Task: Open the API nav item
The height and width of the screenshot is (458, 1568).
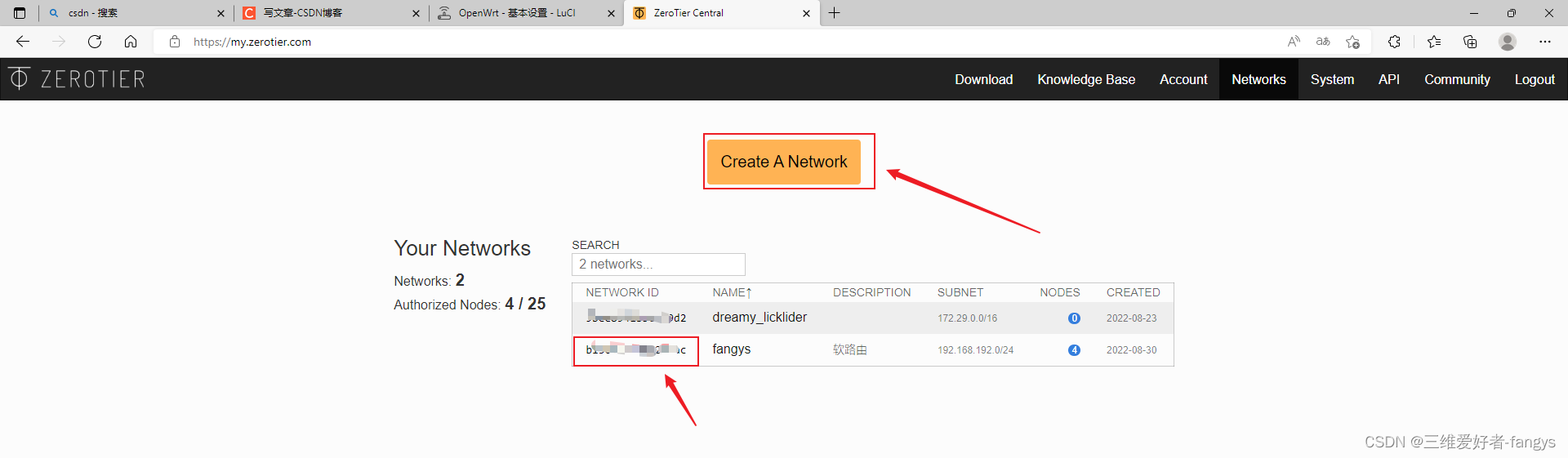Action: coord(1389,79)
